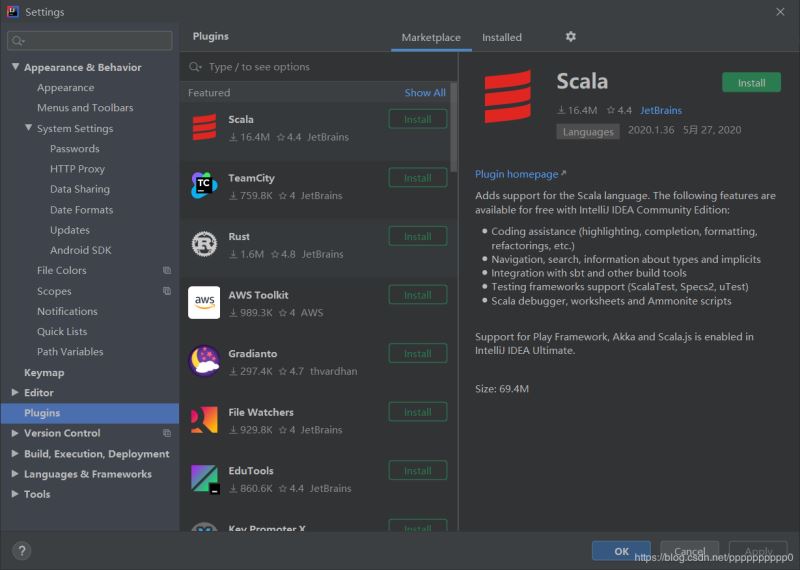Image resolution: width=800 pixels, height=570 pixels.
Task: Click the EduTools plugin icon
Action: [204, 478]
